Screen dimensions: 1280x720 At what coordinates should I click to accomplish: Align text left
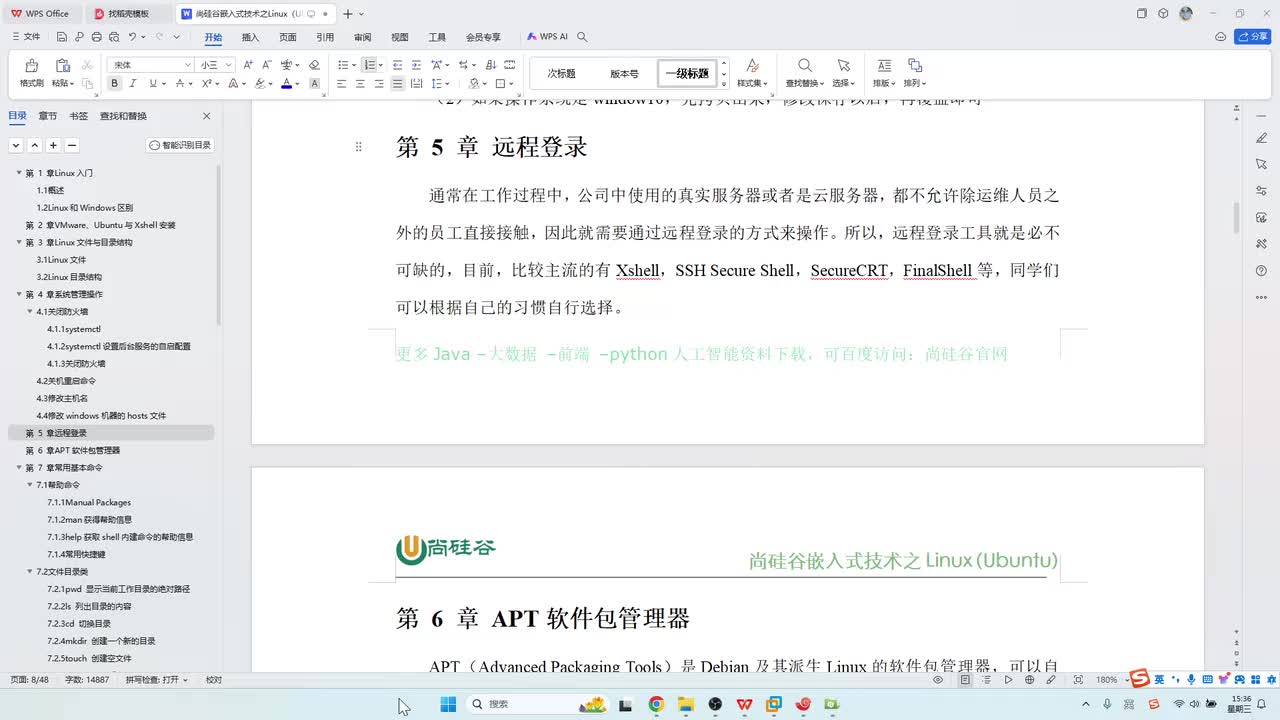341,84
